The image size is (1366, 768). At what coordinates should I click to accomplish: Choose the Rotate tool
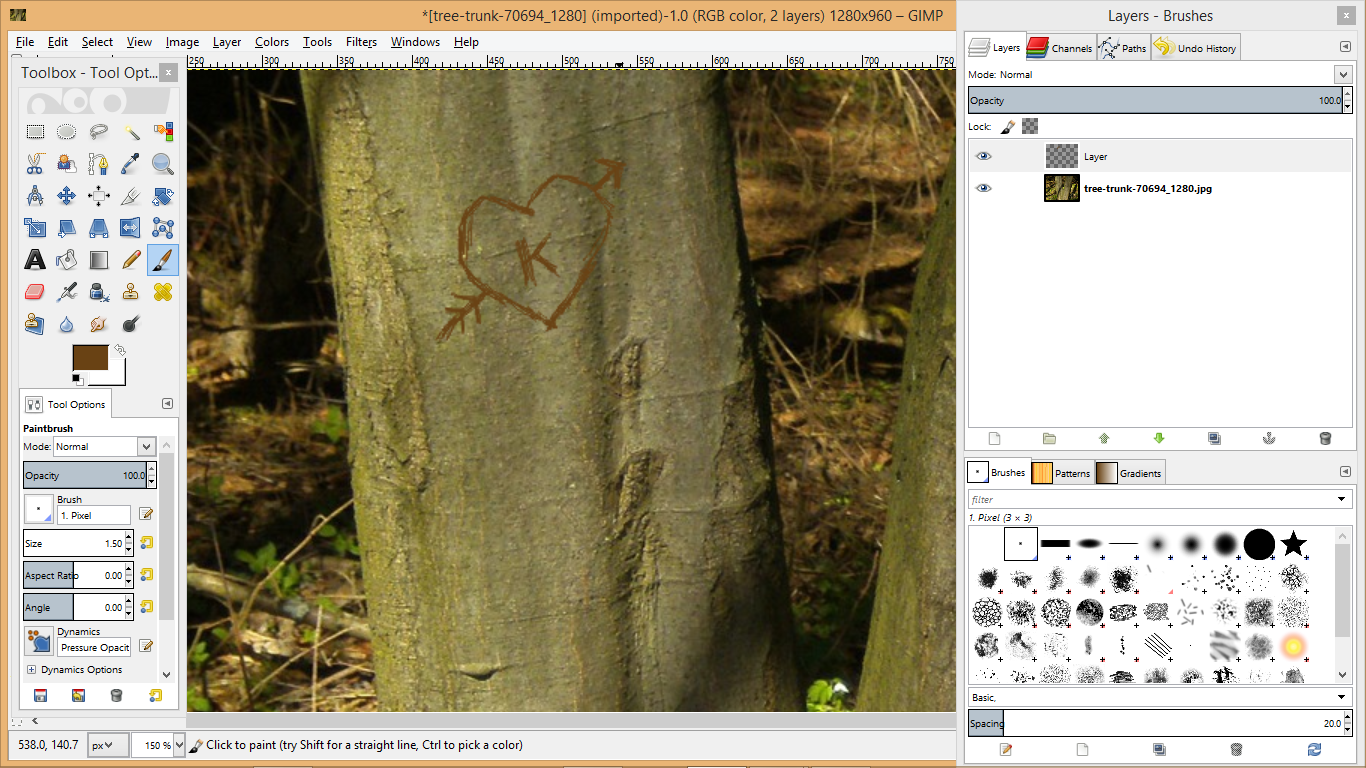163,195
